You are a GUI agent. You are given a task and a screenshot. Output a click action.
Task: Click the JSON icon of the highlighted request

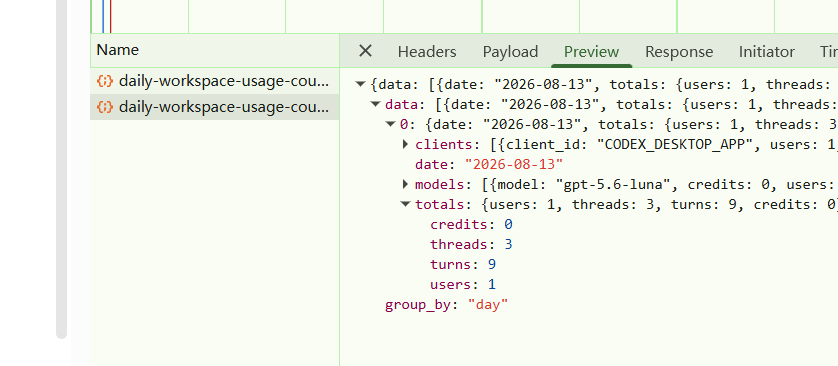coord(105,107)
